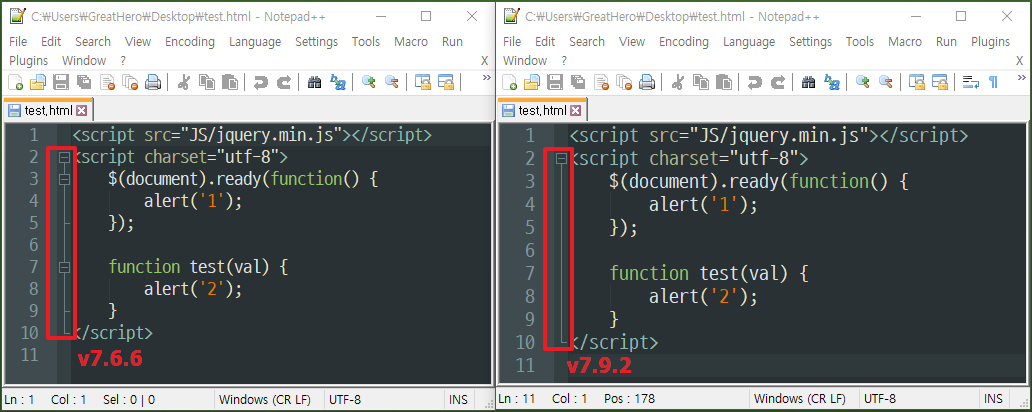Open ? help menu in right window
Image resolution: width=1032 pixels, height=412 pixels.
(564, 61)
